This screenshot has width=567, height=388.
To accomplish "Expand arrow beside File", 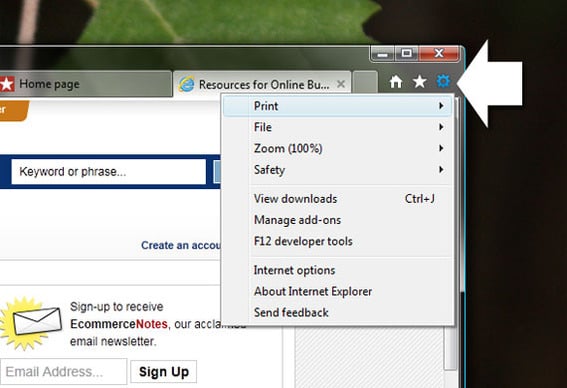I will click(x=441, y=127).
